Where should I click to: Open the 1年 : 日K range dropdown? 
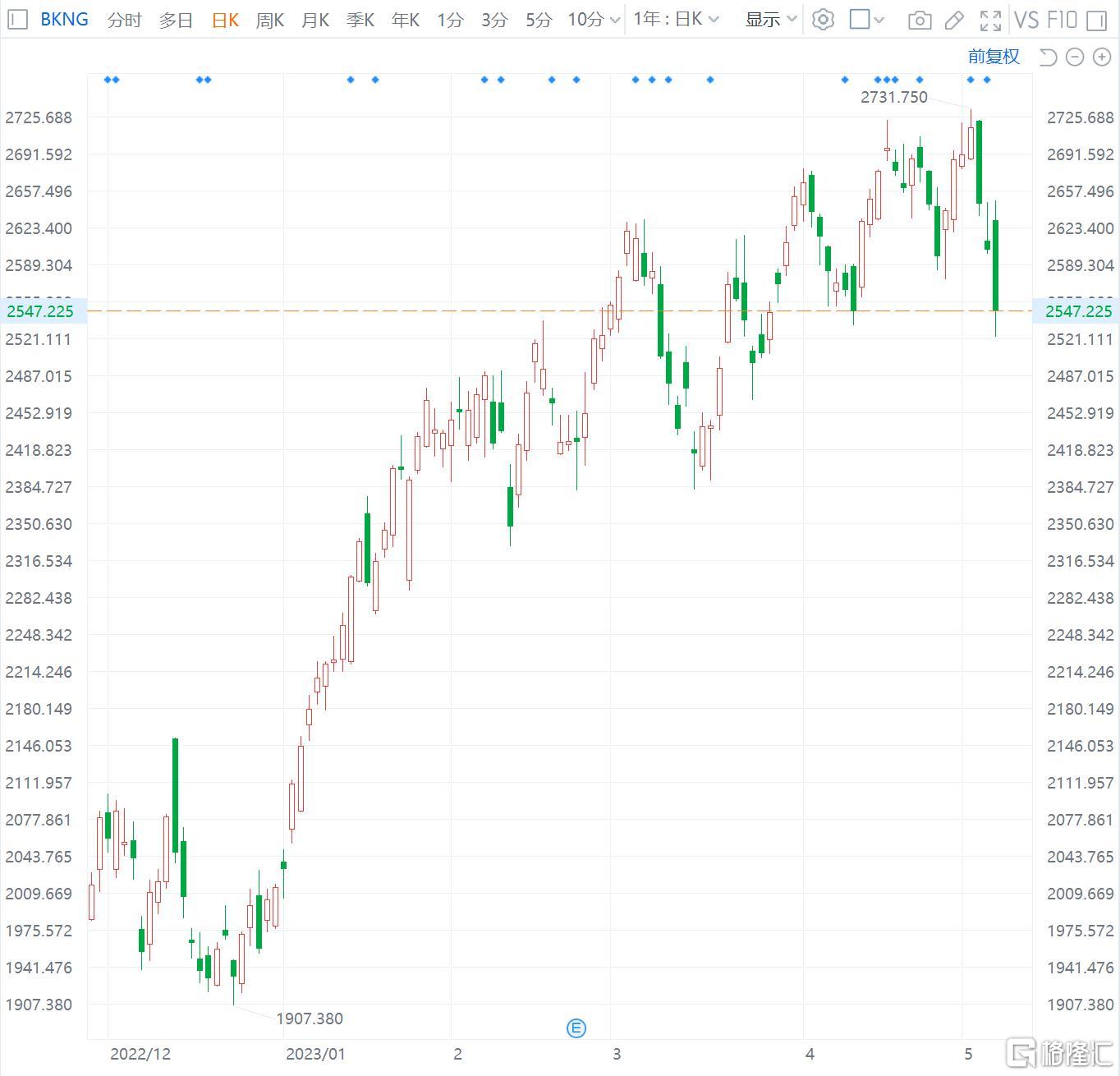676,19
